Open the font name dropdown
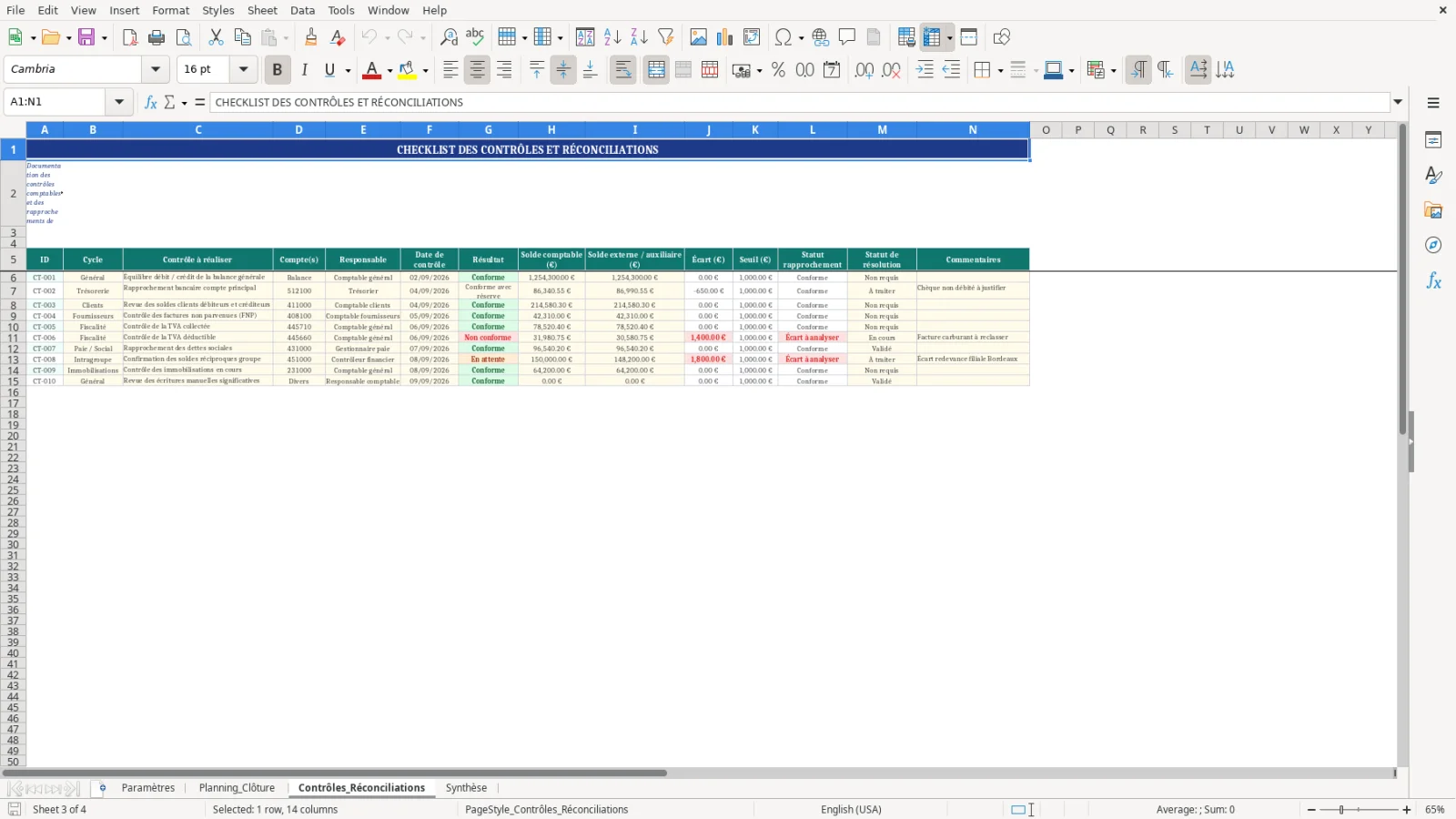1456x819 pixels. pyautogui.click(x=156, y=69)
